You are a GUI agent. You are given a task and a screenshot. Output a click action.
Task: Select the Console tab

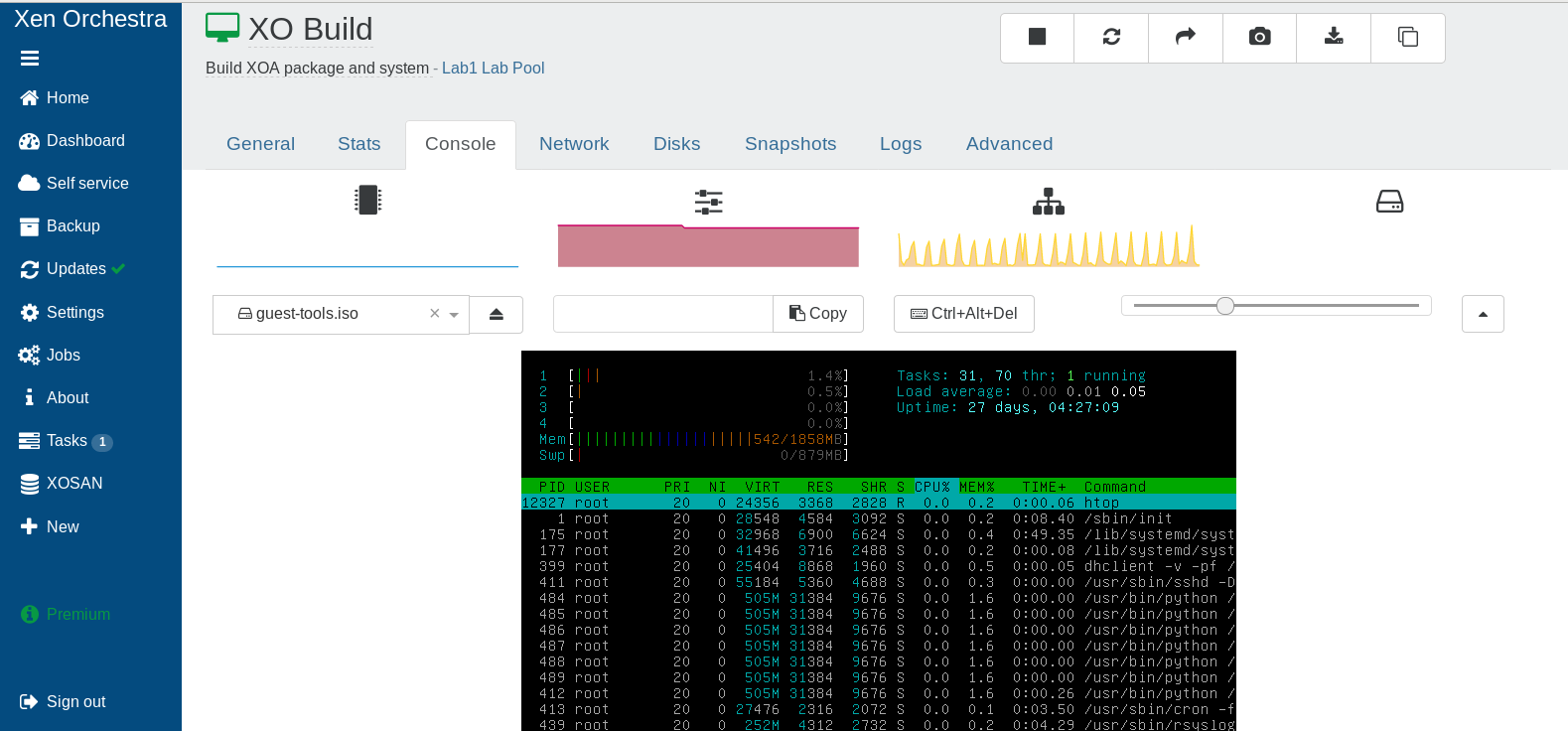[461, 144]
